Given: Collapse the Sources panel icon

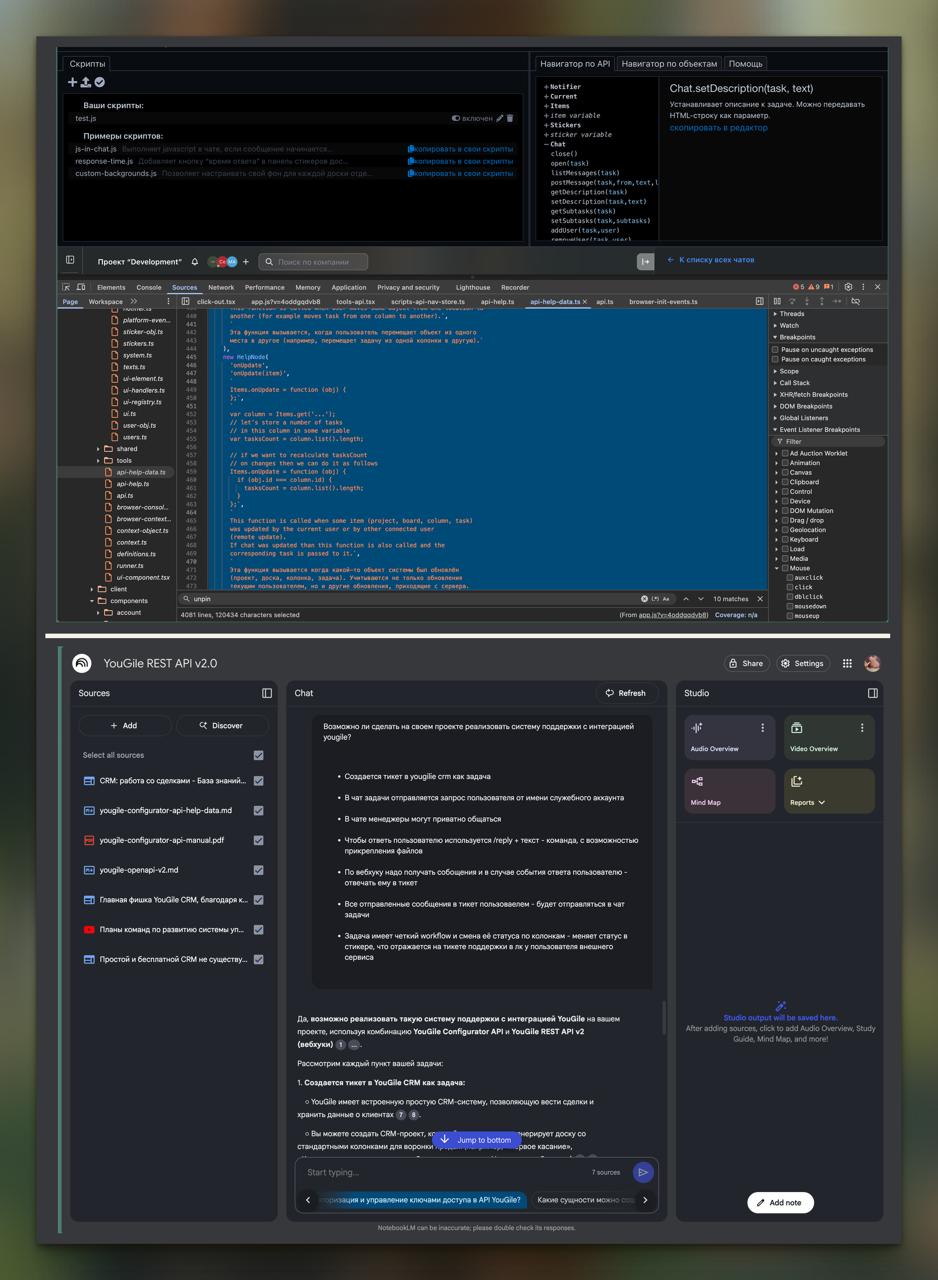Looking at the screenshot, I should click(267, 693).
